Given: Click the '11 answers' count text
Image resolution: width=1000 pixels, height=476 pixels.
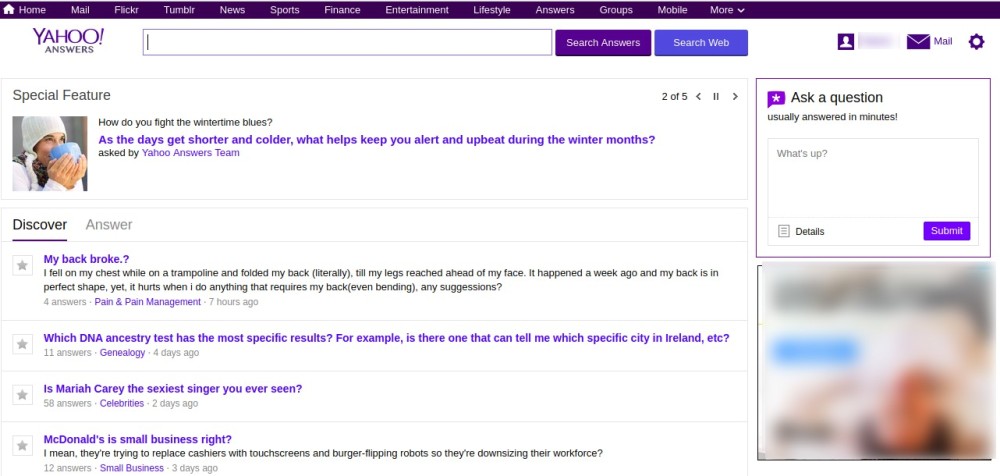Looking at the screenshot, I should pyautogui.click(x=68, y=352).
